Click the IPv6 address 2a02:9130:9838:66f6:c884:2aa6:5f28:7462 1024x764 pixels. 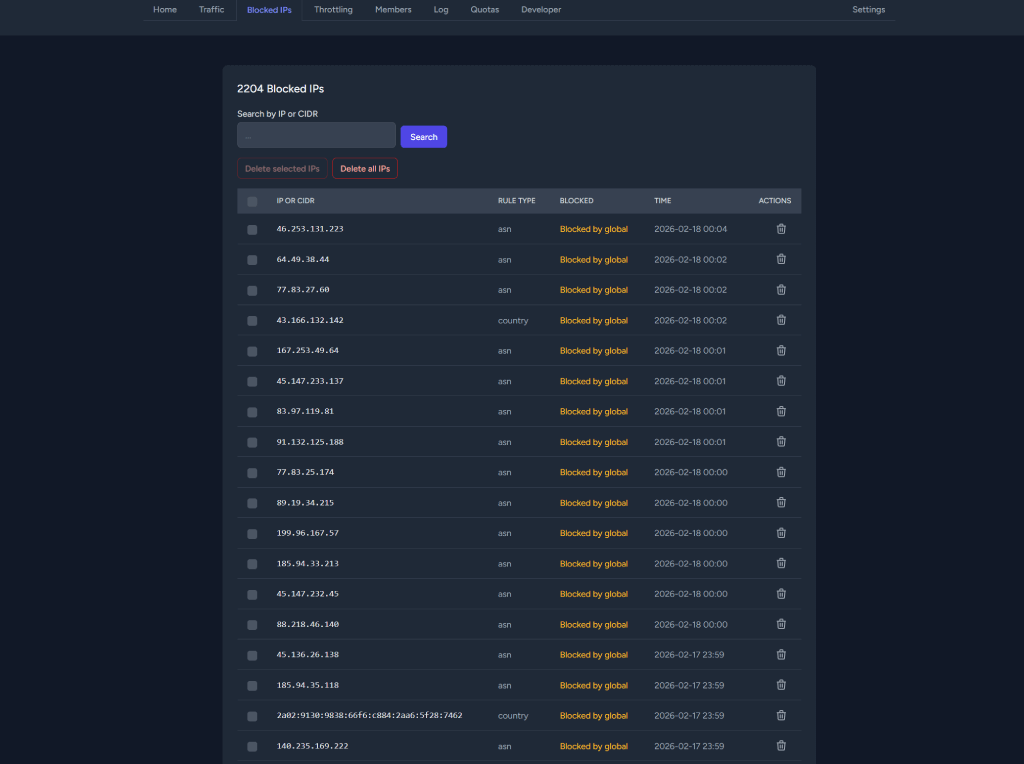(x=369, y=716)
